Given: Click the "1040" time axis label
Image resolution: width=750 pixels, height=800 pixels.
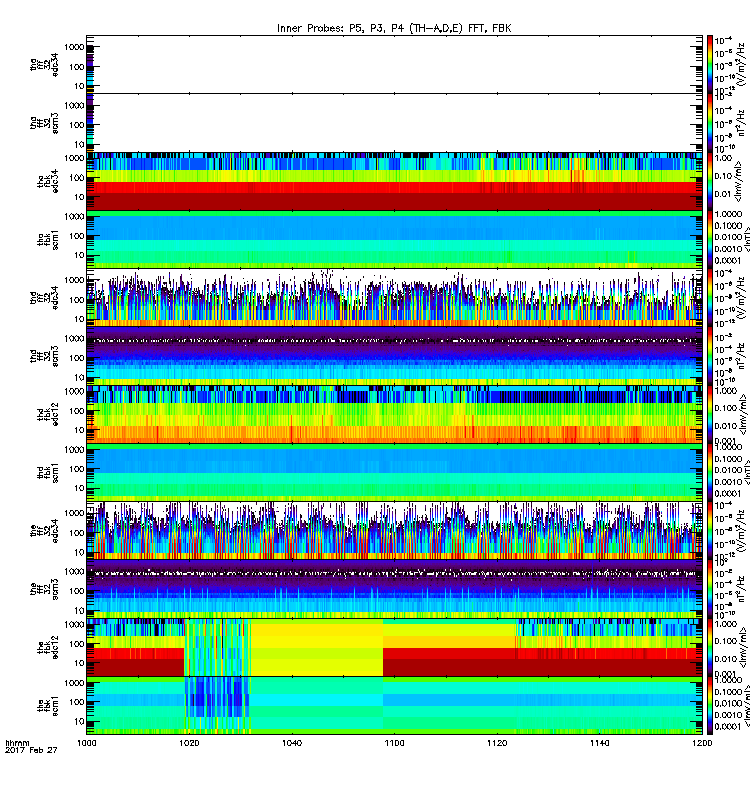Looking at the screenshot, I should pyautogui.click(x=292, y=743).
